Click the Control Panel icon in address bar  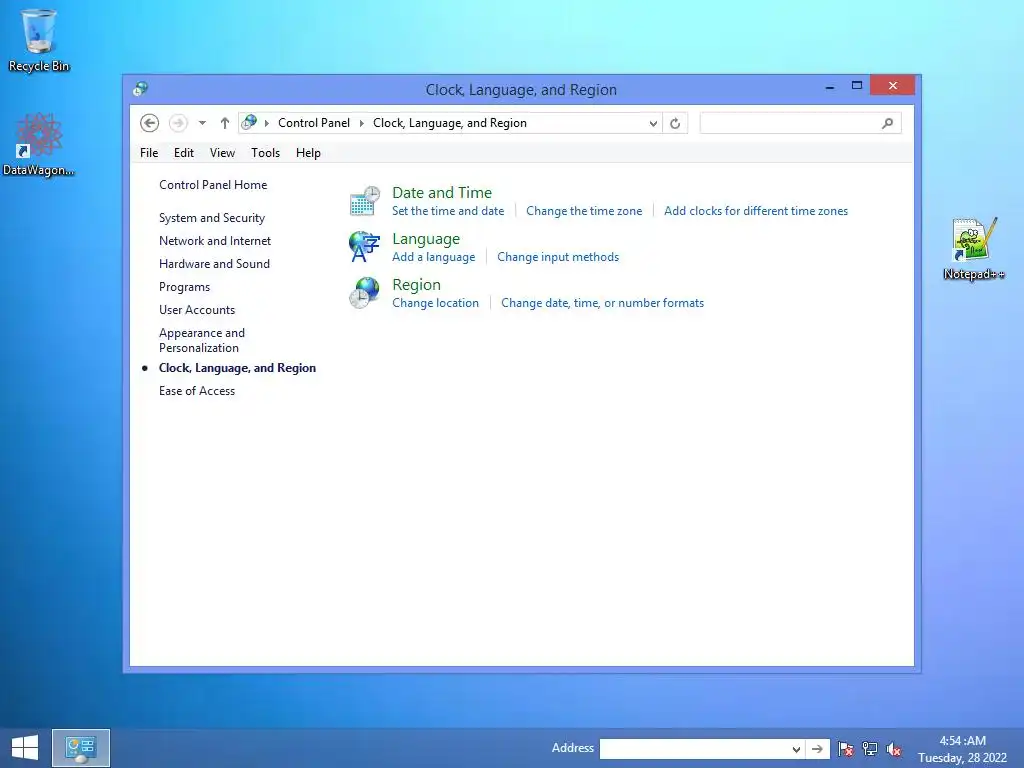pos(249,122)
